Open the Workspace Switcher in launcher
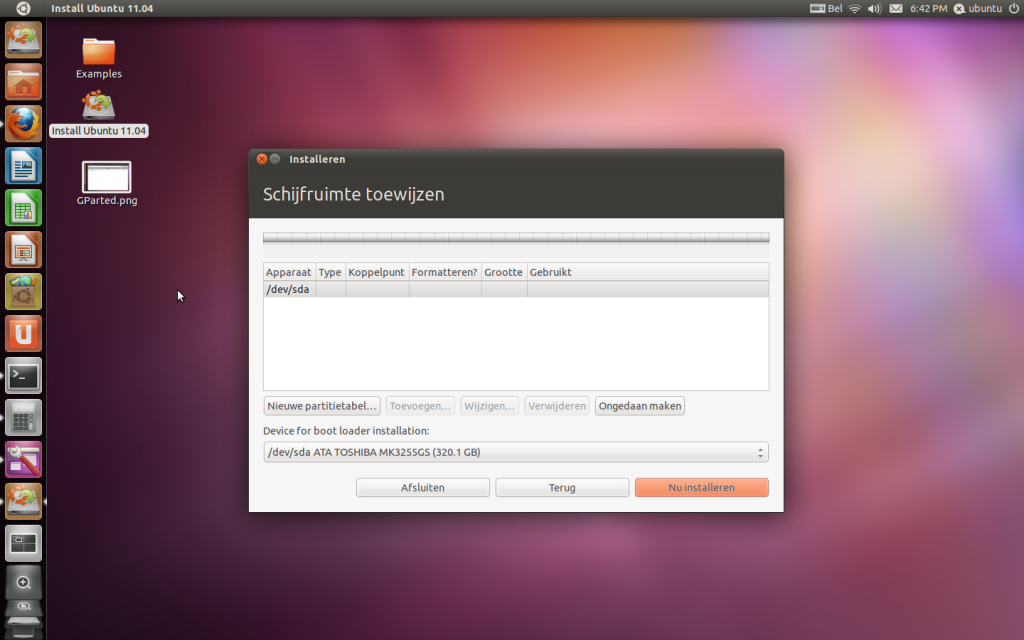1024x640 pixels. point(23,544)
